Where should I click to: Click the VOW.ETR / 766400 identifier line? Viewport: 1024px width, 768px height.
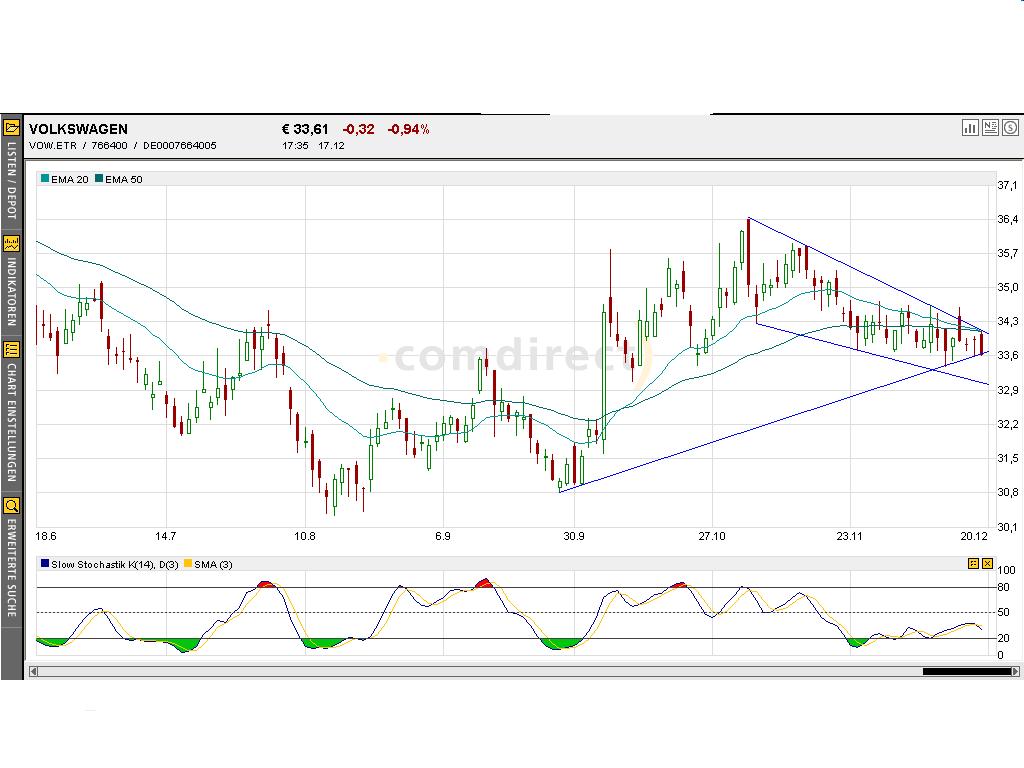click(x=123, y=146)
